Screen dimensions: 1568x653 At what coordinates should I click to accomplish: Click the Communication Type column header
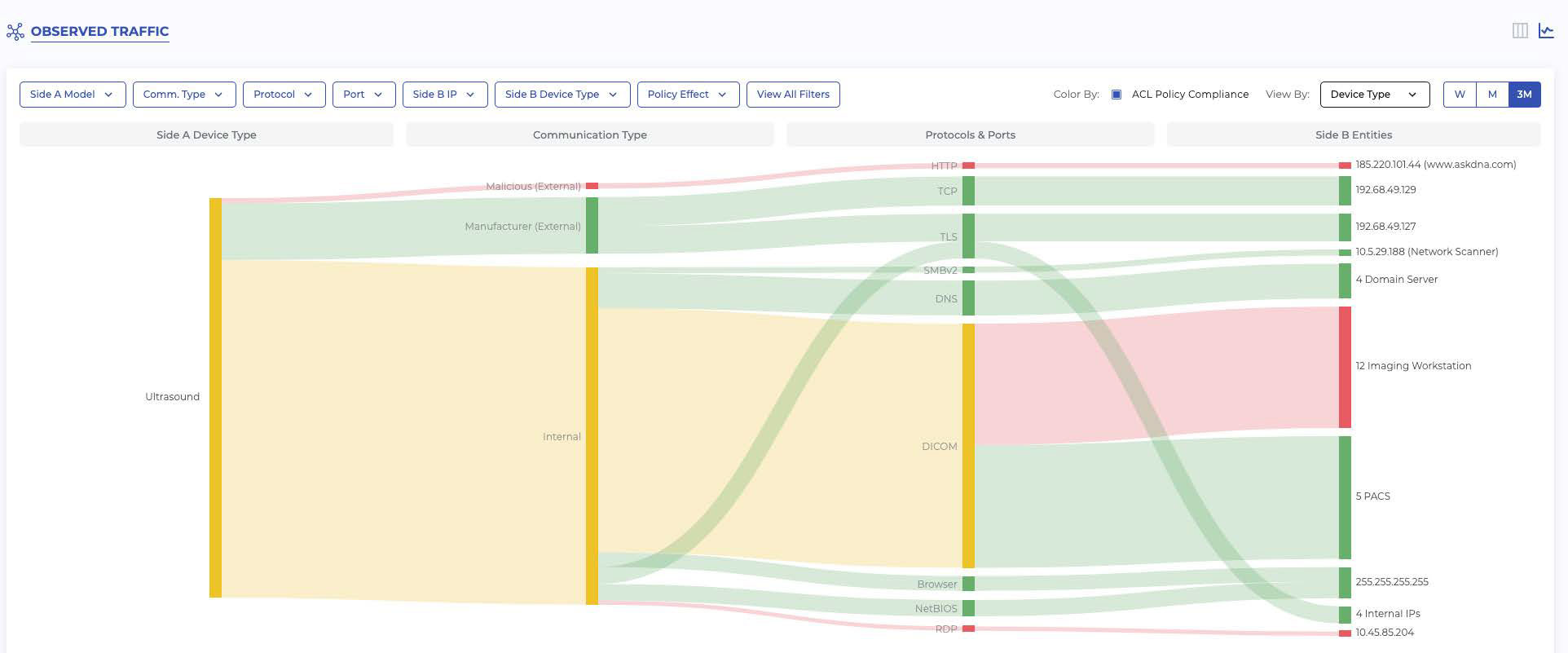click(x=590, y=135)
